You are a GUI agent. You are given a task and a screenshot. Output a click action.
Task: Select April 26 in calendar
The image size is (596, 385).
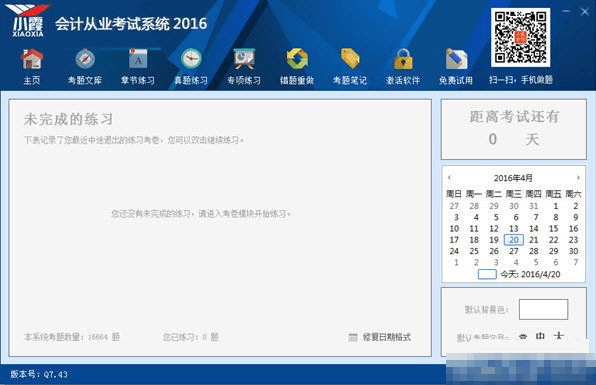pos(494,251)
